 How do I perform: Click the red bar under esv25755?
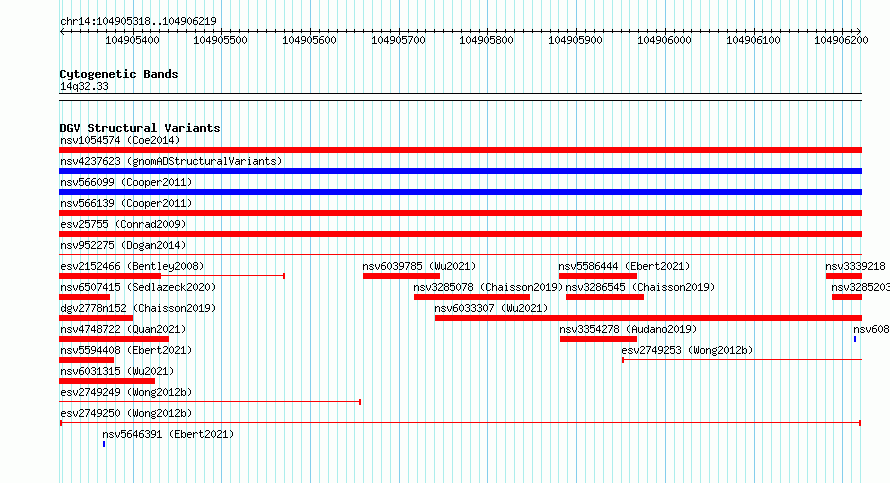pos(460,234)
